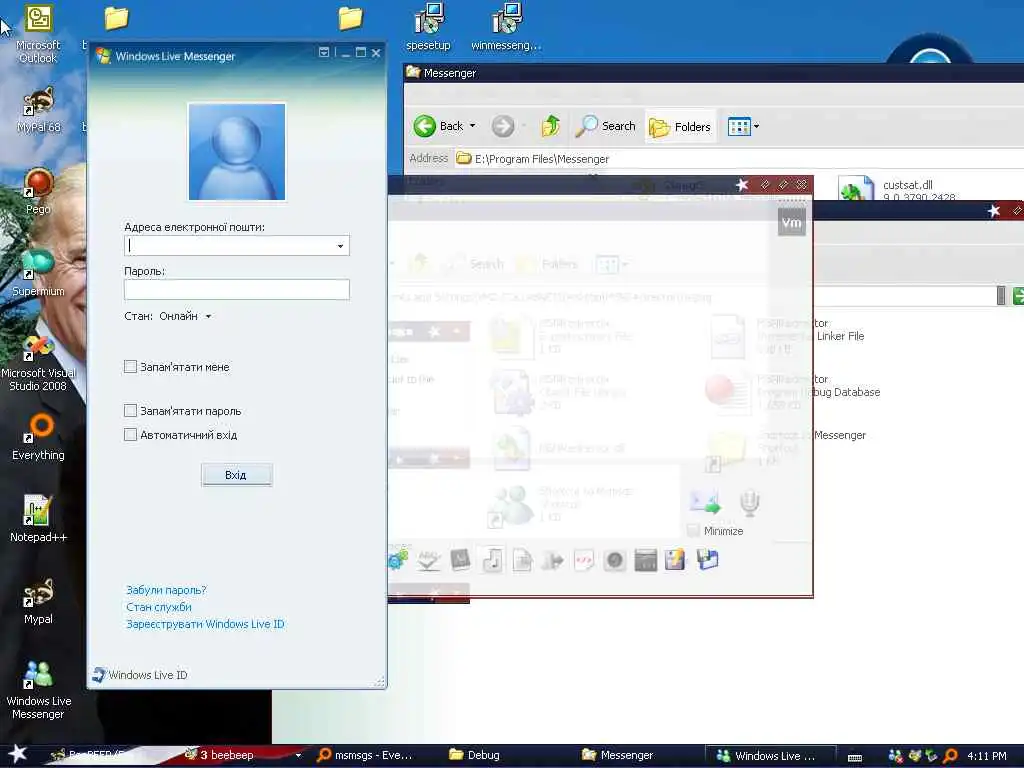Select the custsat.dll file
Screen dimensions: 1024x768
[x=896, y=189]
